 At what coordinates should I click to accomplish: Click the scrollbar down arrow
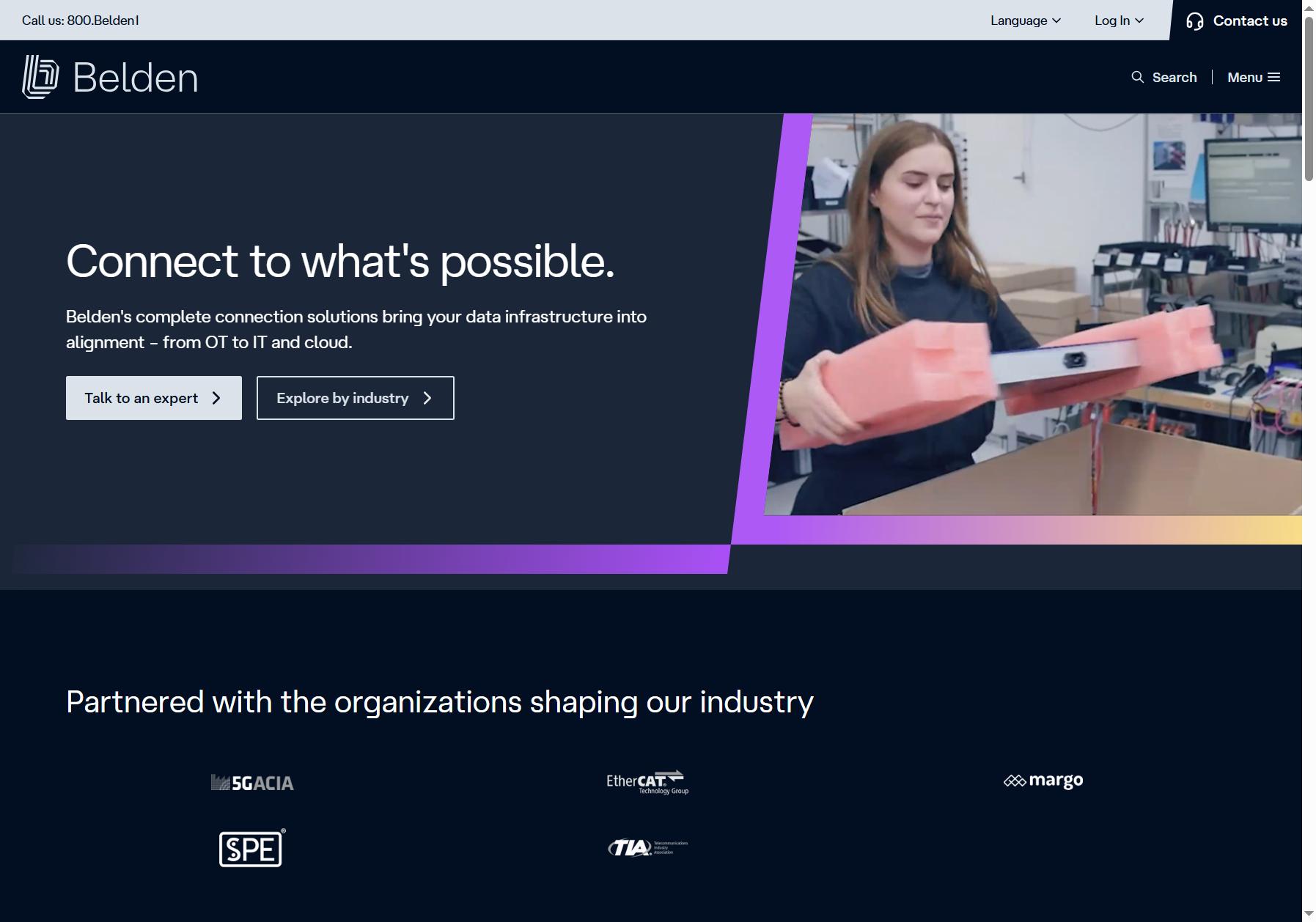click(x=1309, y=914)
